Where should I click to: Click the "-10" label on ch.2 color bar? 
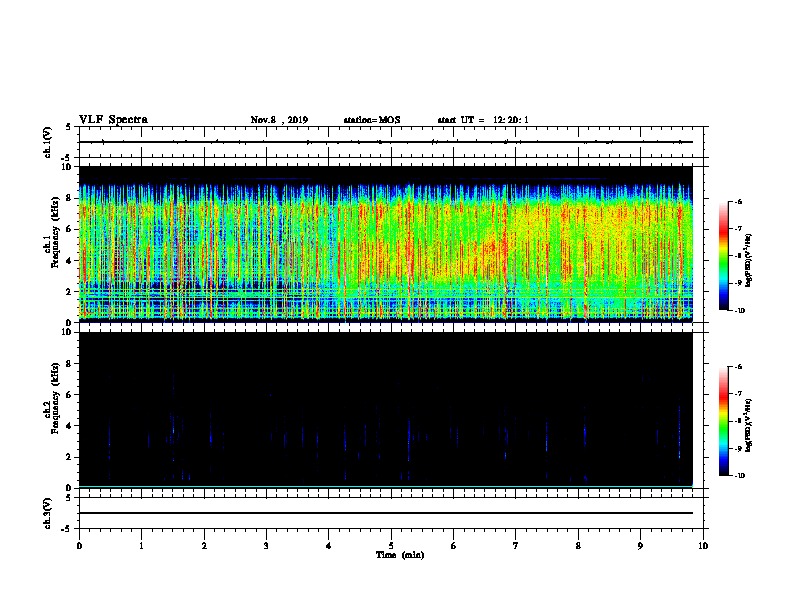coord(739,476)
